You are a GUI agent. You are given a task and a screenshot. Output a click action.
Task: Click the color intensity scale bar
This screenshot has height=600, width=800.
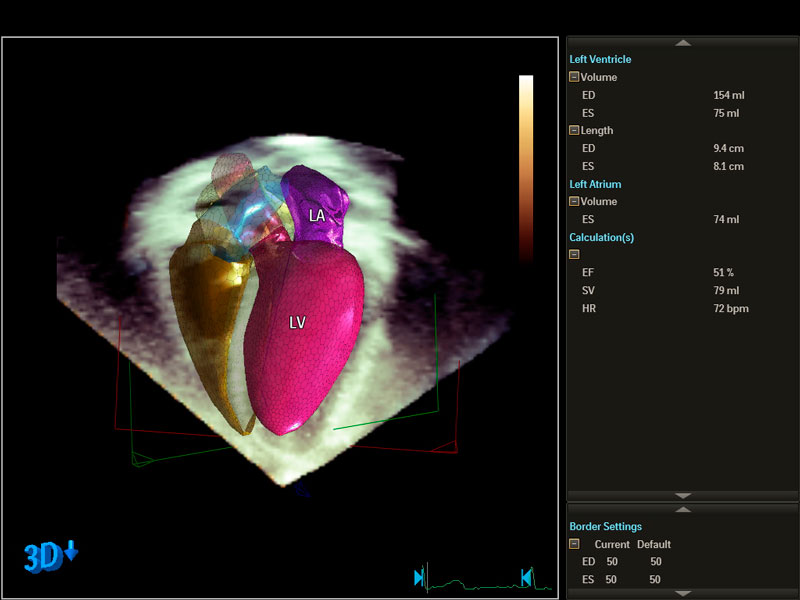[526, 168]
